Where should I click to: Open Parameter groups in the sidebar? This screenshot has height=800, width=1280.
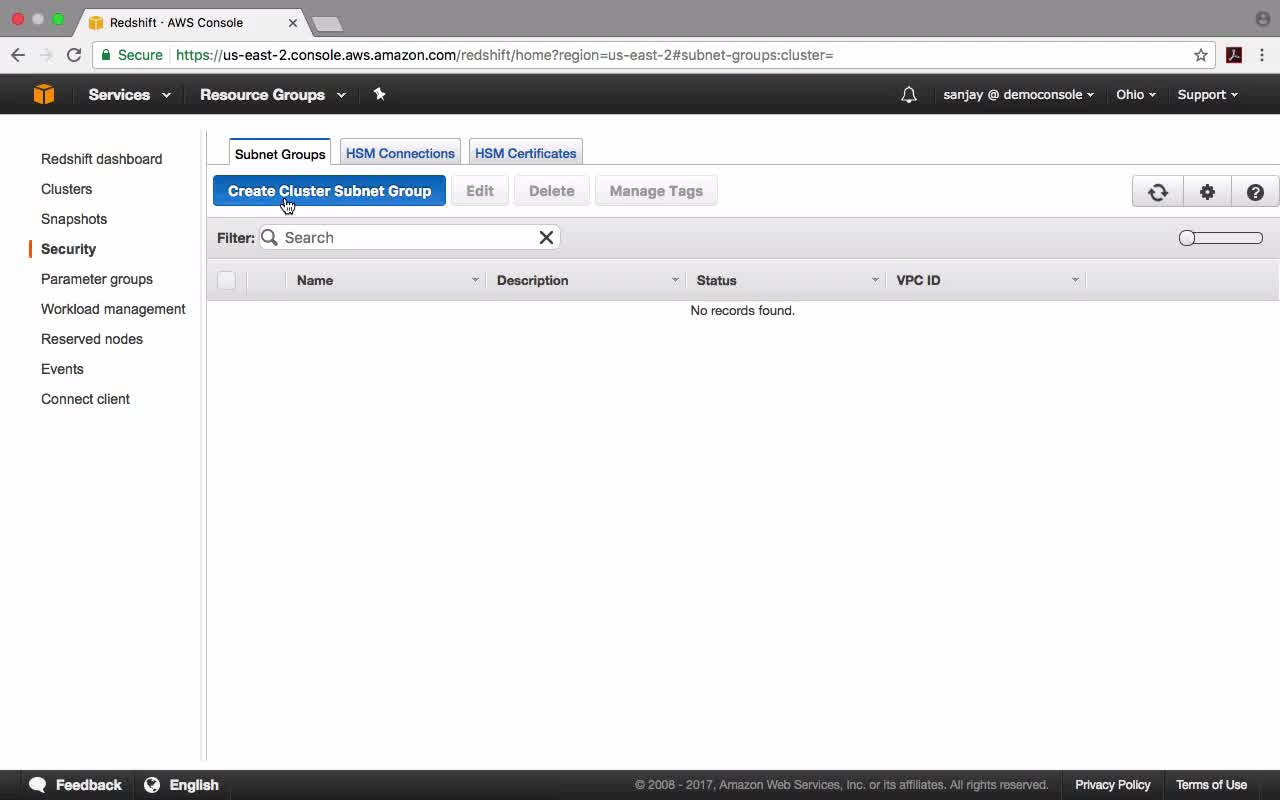pyautogui.click(x=97, y=279)
